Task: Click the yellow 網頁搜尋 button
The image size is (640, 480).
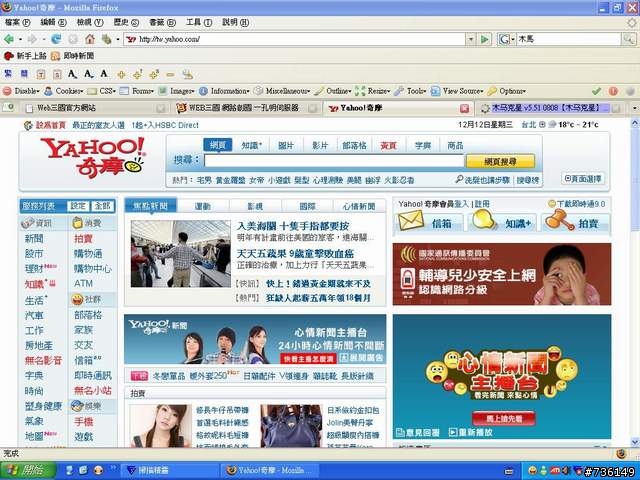Action: (x=500, y=162)
